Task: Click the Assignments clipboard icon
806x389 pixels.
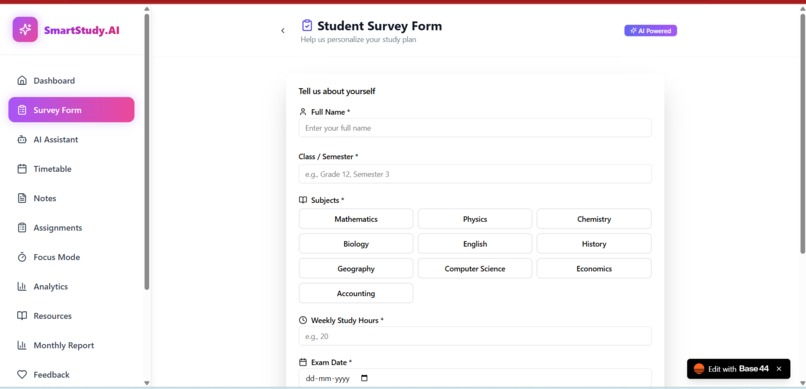Action: coord(22,228)
